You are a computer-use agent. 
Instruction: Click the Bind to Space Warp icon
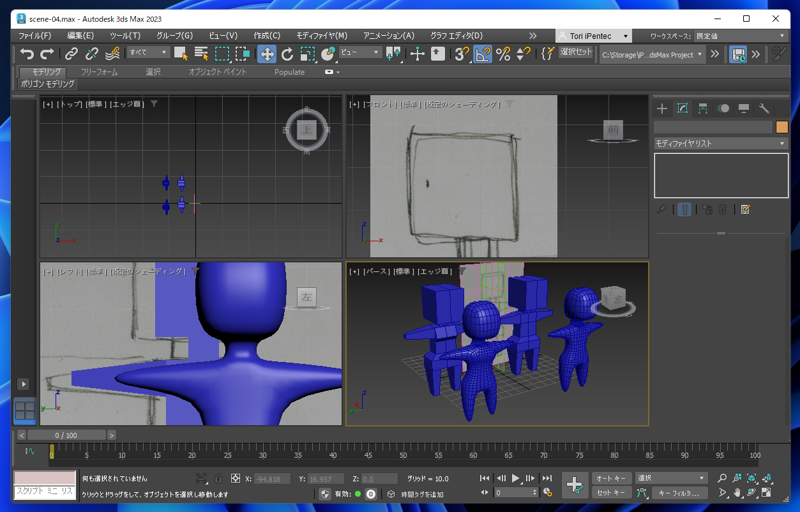(112, 54)
